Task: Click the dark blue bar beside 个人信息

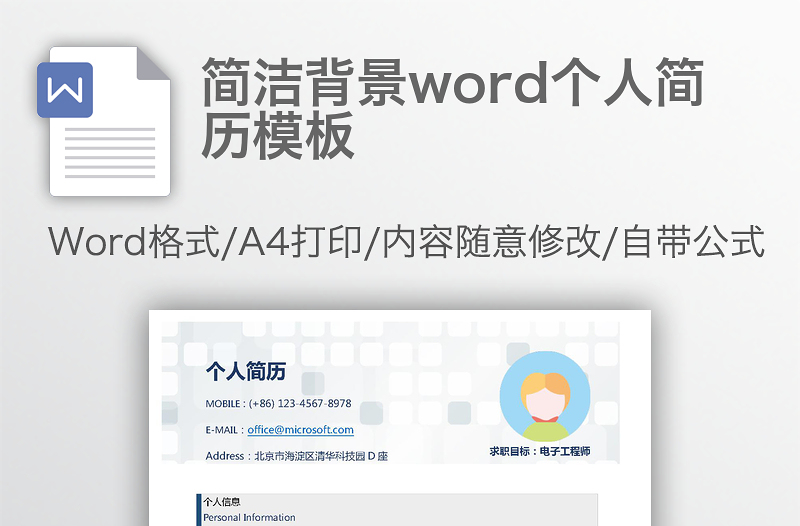Action: click(199, 510)
